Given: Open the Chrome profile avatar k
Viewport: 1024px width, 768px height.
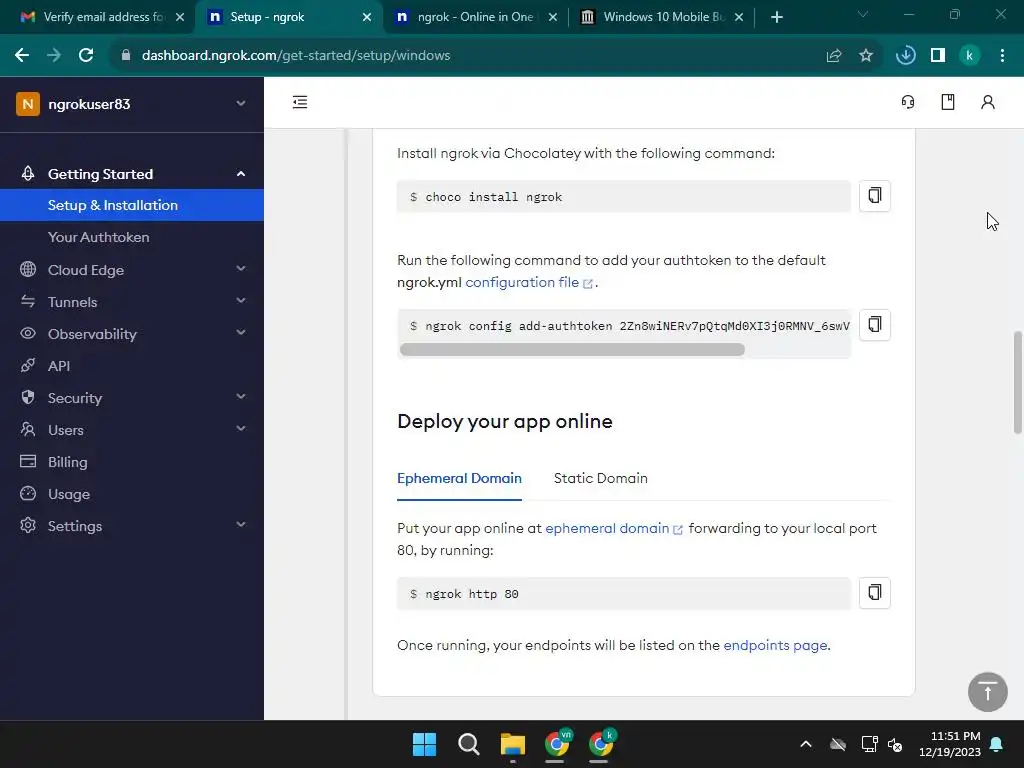Looking at the screenshot, I should (970, 56).
